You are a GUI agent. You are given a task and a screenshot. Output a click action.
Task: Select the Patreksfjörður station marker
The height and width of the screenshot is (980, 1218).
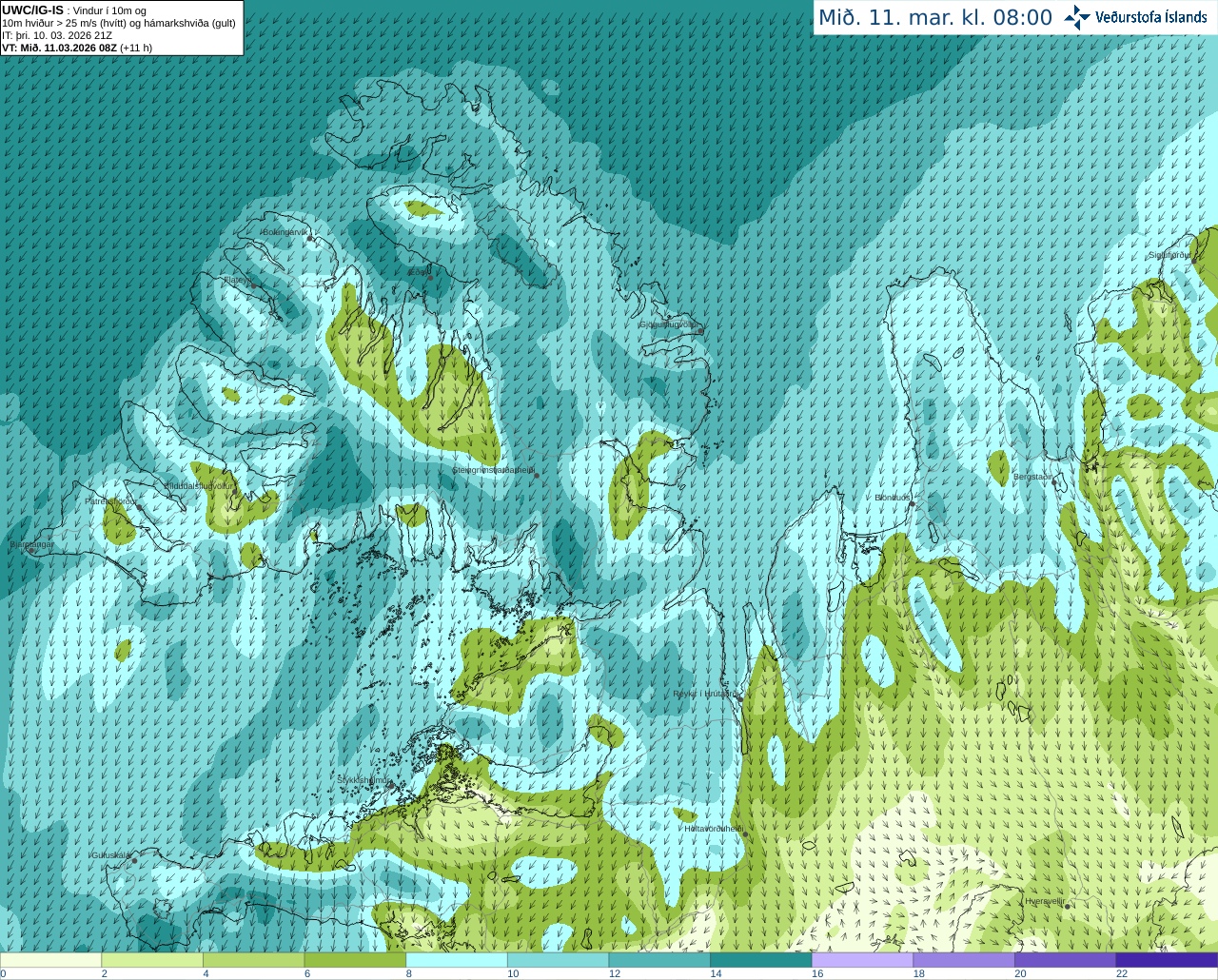[140, 507]
